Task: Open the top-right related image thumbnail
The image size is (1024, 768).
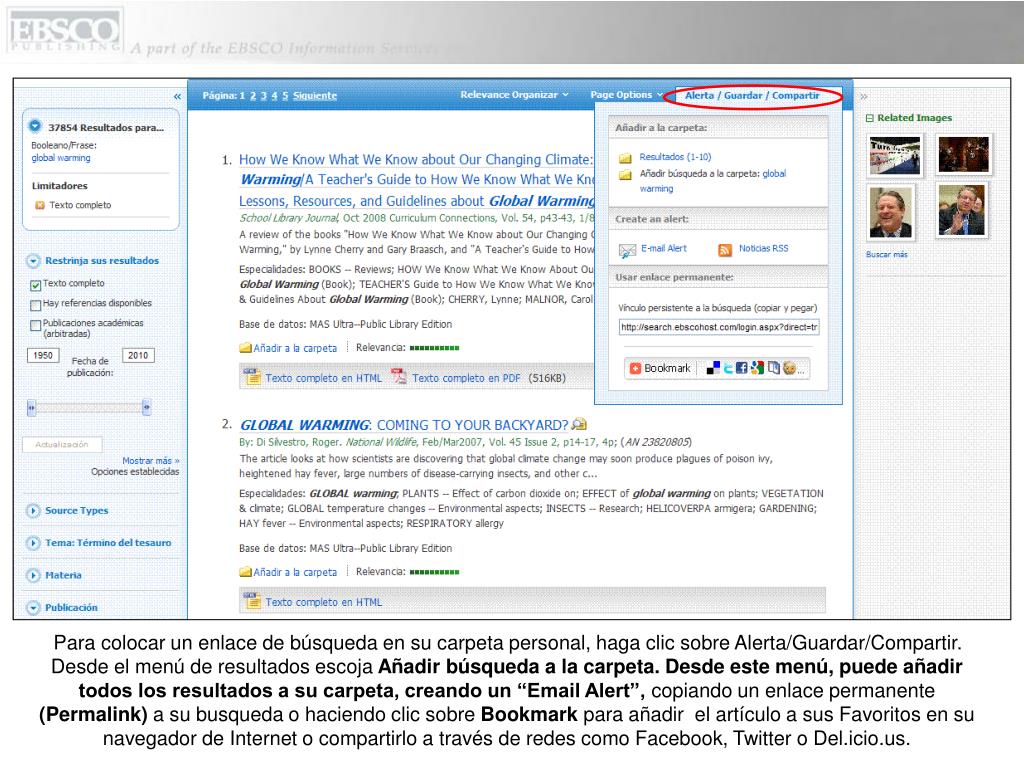Action: coord(963,154)
